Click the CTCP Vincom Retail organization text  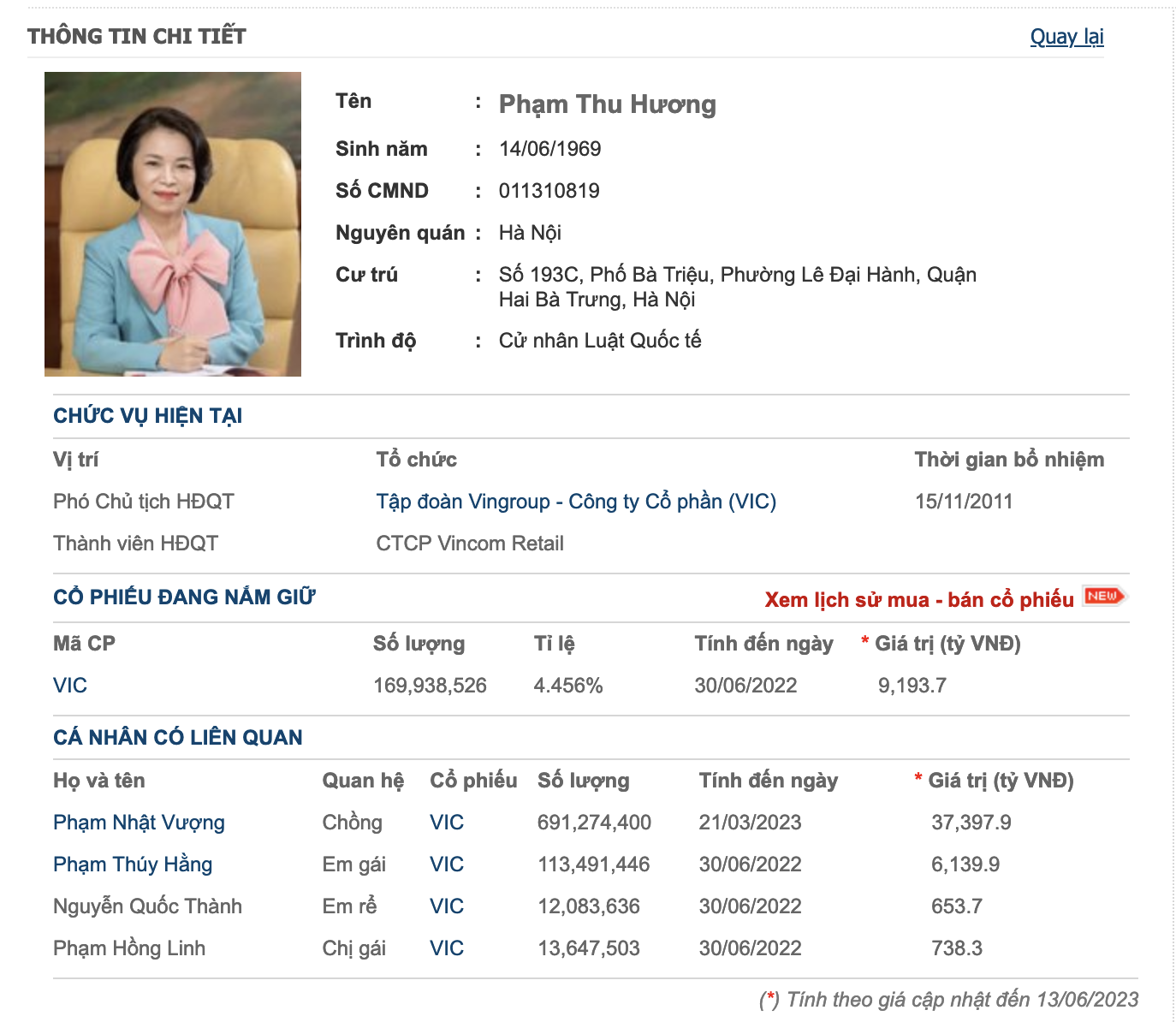point(470,544)
